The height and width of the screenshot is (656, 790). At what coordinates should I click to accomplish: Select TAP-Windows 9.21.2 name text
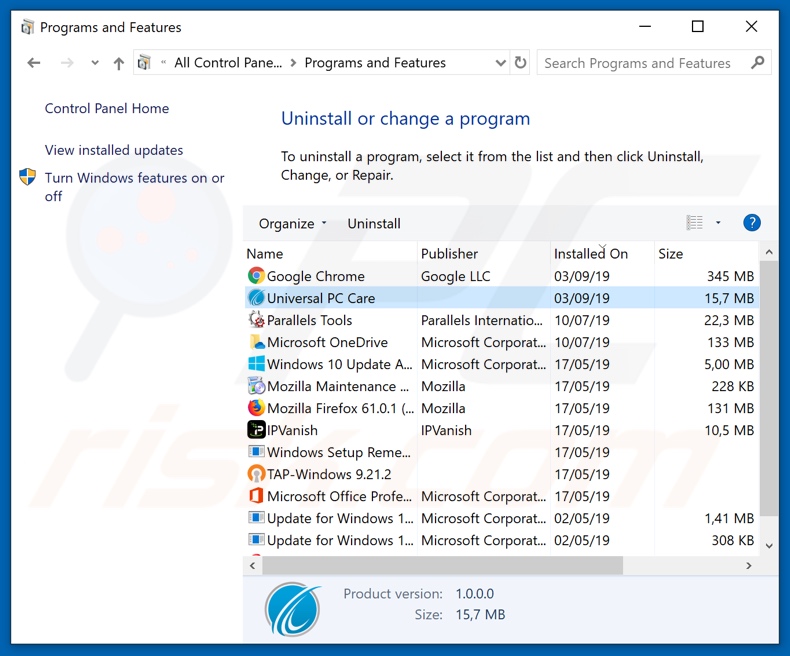click(x=329, y=474)
